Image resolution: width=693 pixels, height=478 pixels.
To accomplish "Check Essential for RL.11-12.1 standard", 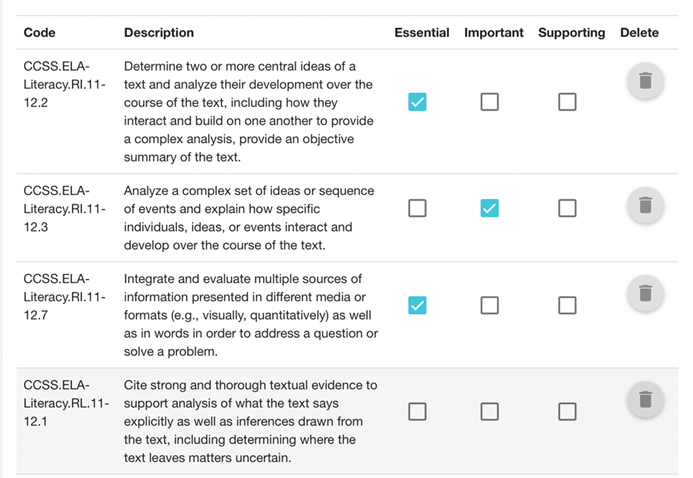I will pyautogui.click(x=417, y=411).
